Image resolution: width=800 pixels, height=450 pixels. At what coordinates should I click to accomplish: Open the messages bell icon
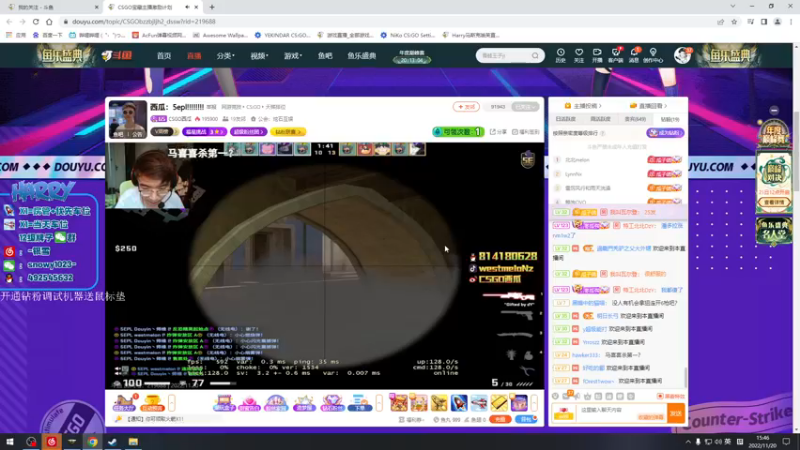634,55
